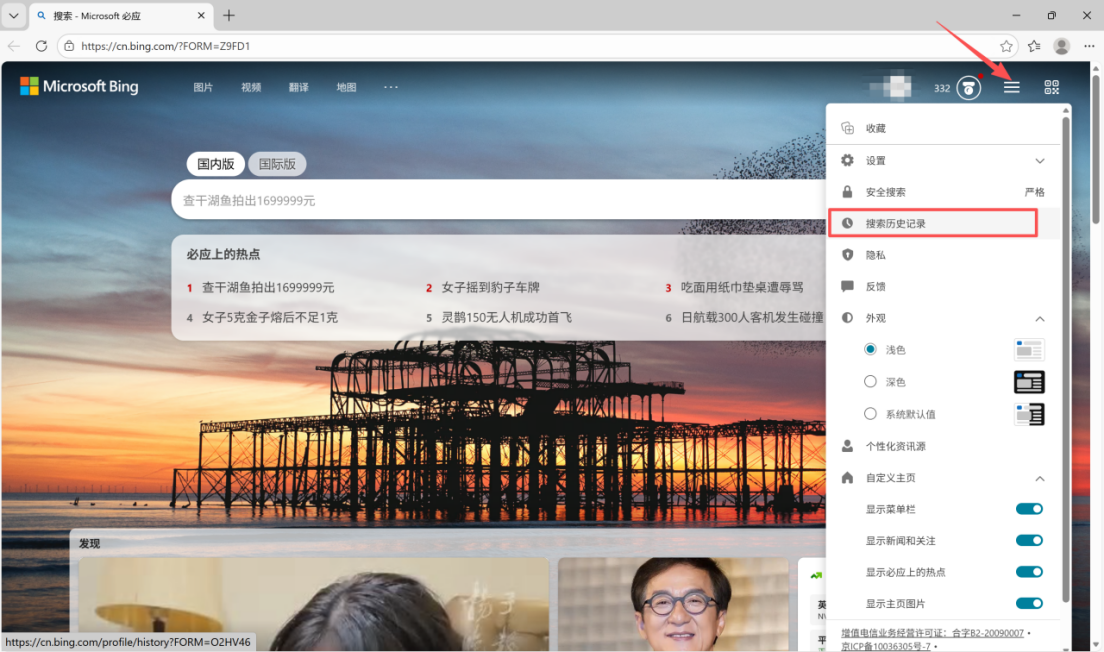Image resolution: width=1104 pixels, height=652 pixels.
Task: Click the browser refresh button
Action: [41, 46]
